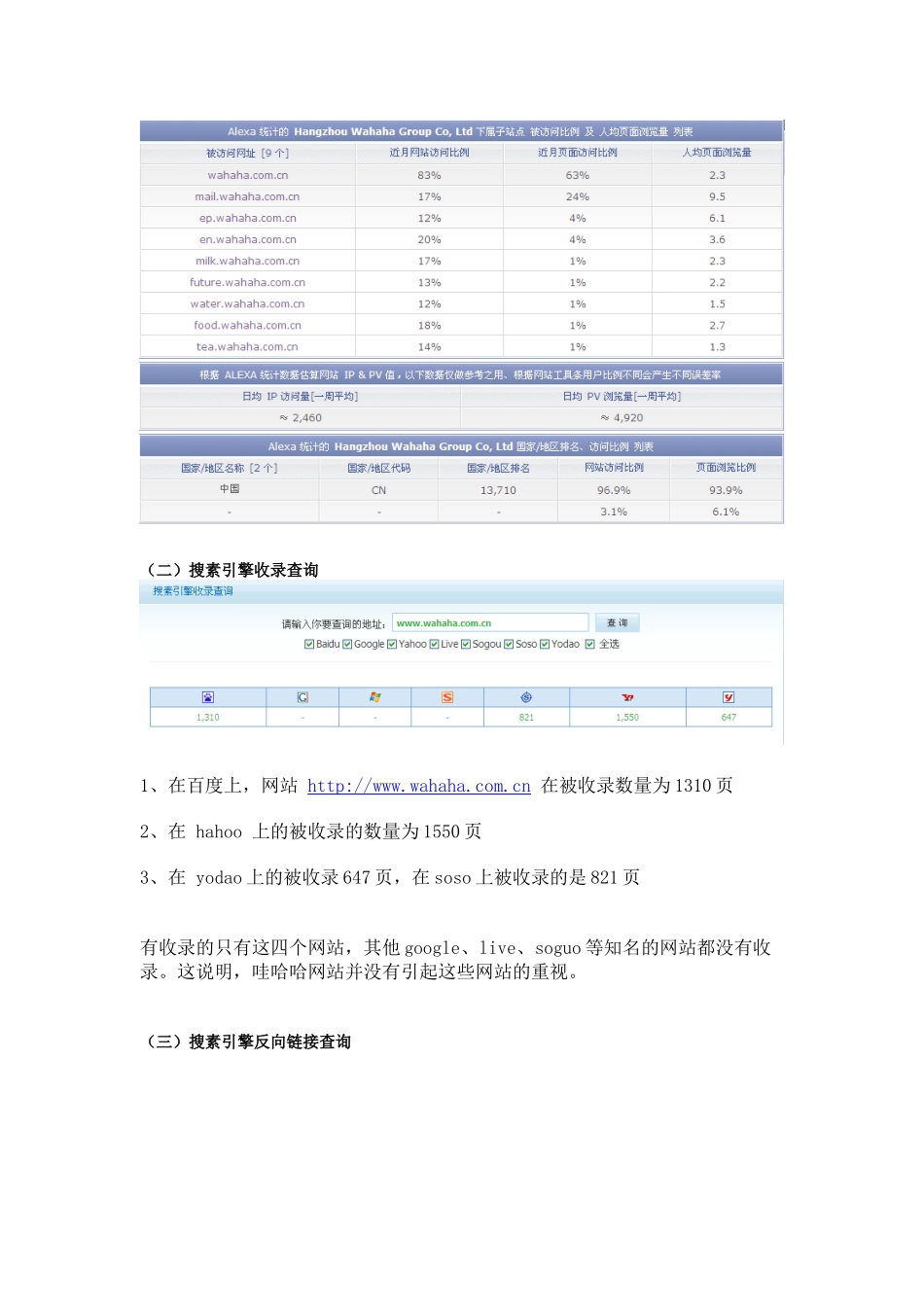The image size is (924, 1307).
Task: Click food.wahaha.com.cn subdomain row
Action: pyautogui.click(x=248, y=325)
